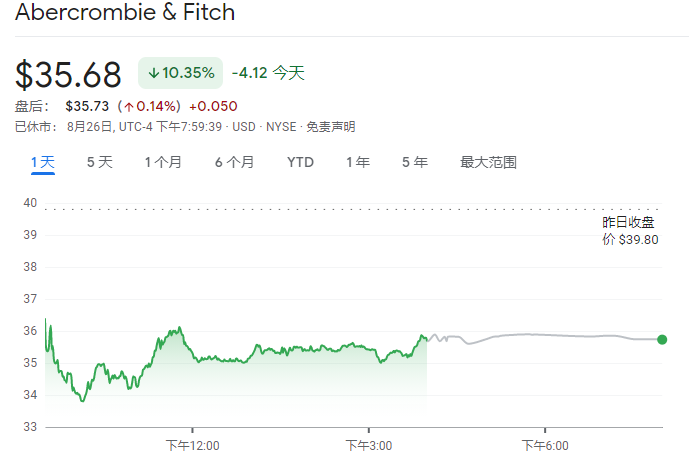Show the 1个月 price history
The height and width of the screenshot is (472, 689).
point(163,162)
